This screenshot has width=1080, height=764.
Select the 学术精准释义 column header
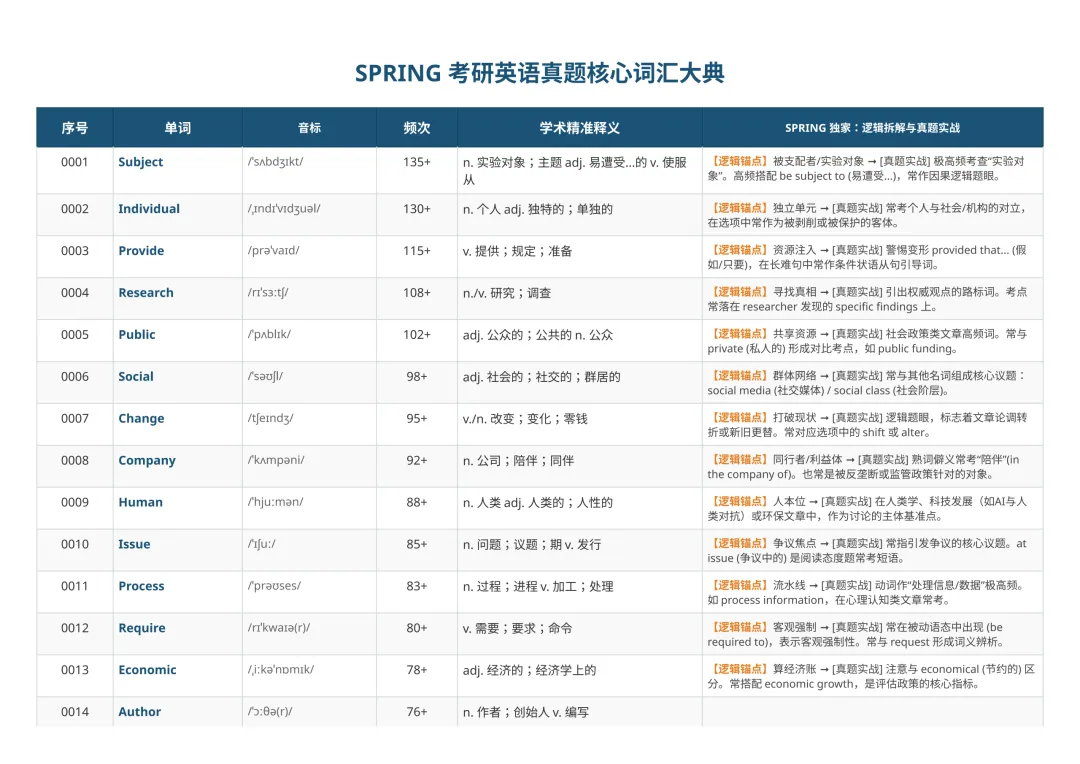point(579,127)
